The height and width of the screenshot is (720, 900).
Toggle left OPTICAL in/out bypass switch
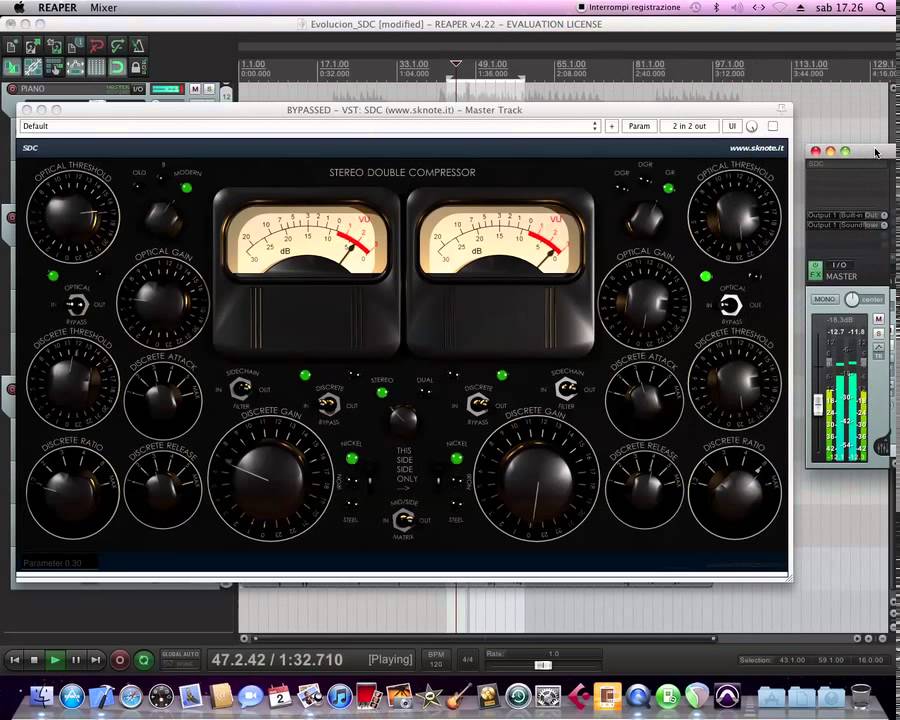tap(77, 305)
